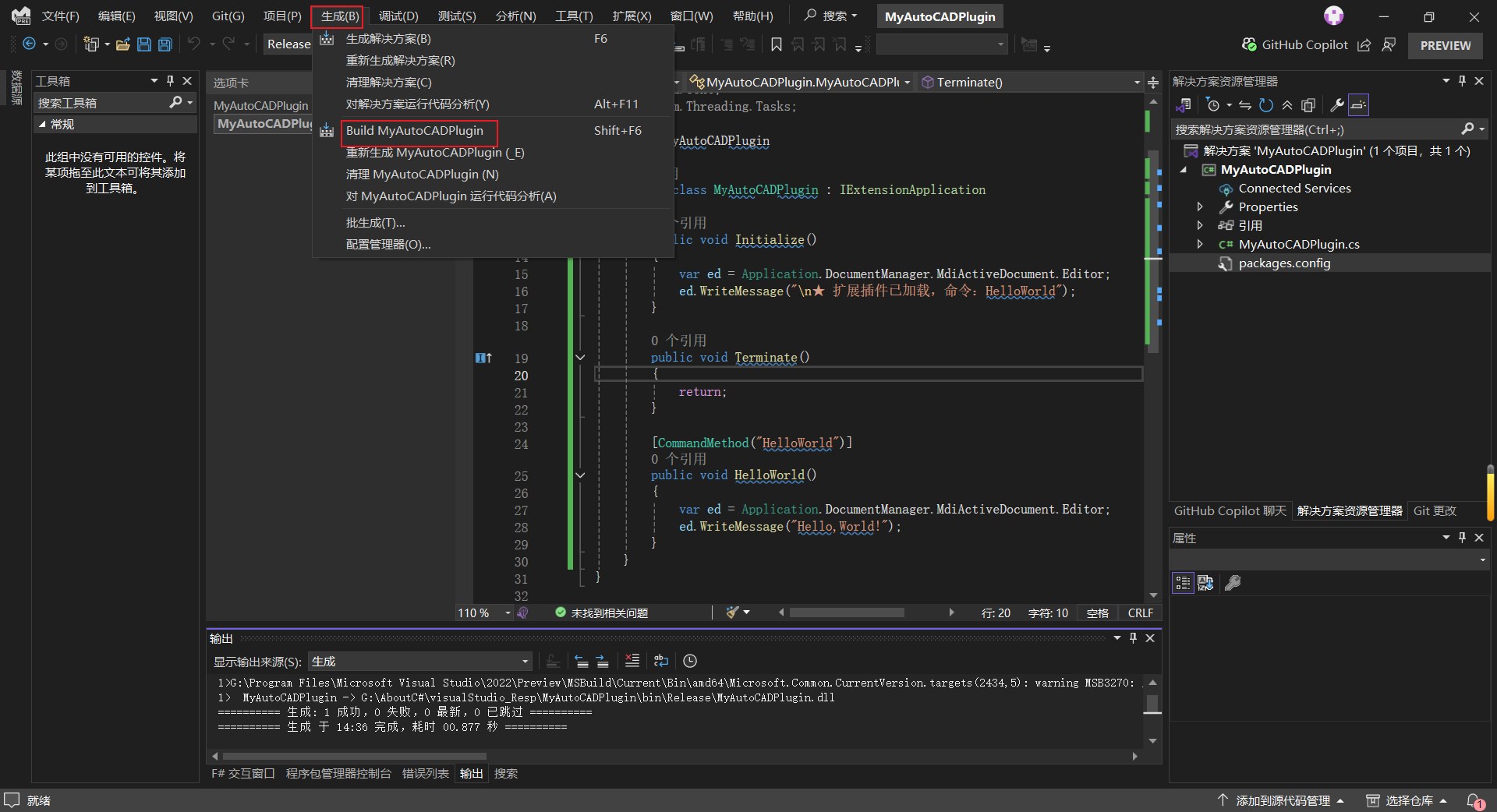Collapse the 常规 group in the Toolbox
The image size is (1497, 812).
click(42, 125)
